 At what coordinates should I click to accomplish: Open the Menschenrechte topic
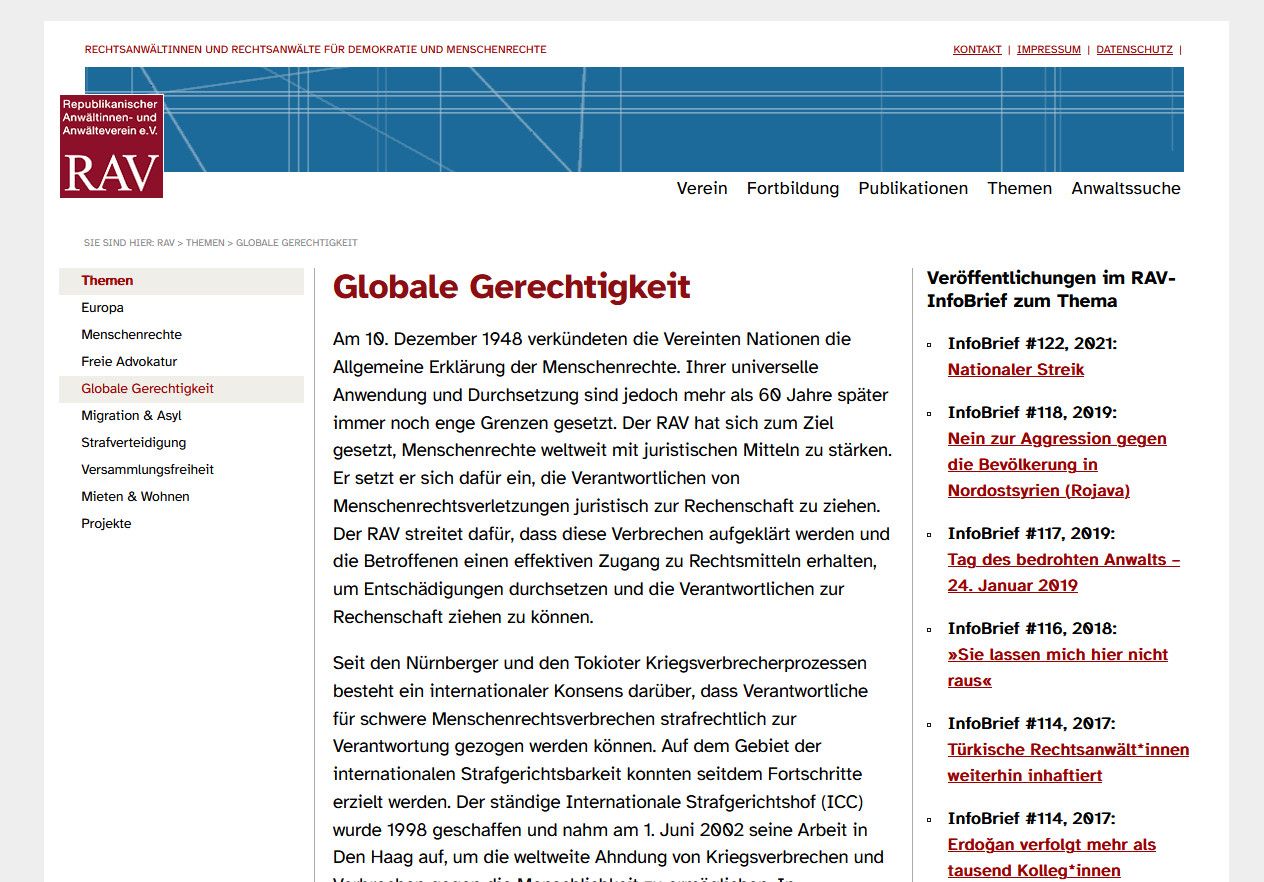pos(131,334)
